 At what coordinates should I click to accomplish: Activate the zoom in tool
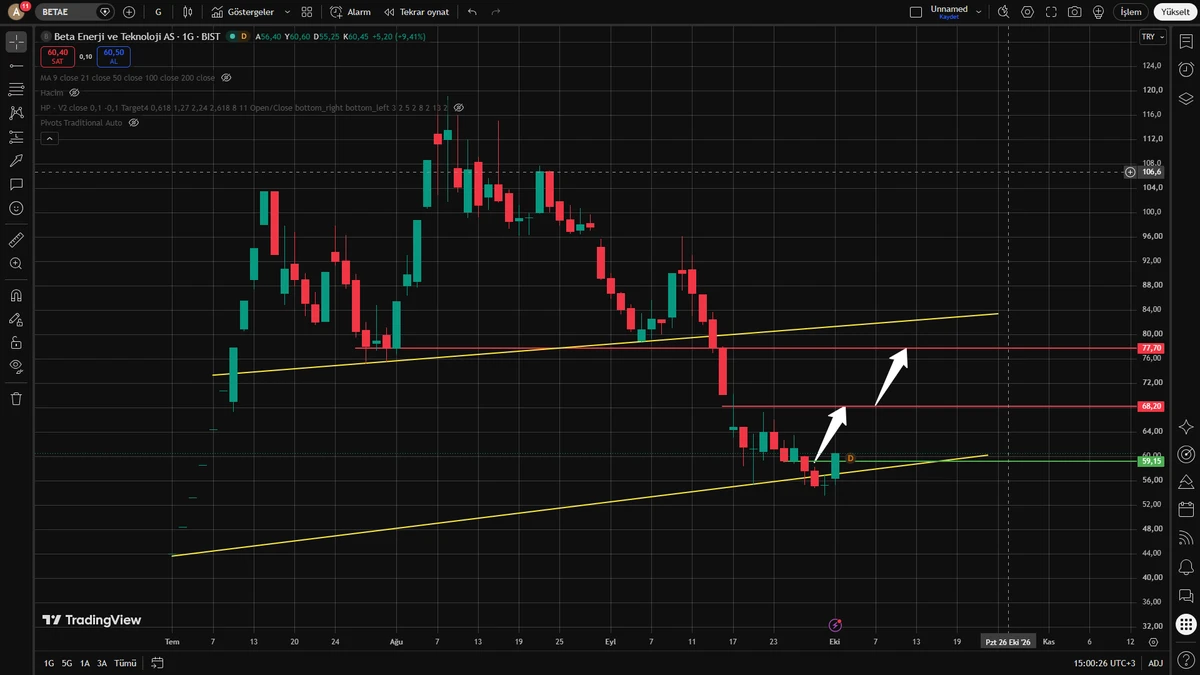coord(16,264)
